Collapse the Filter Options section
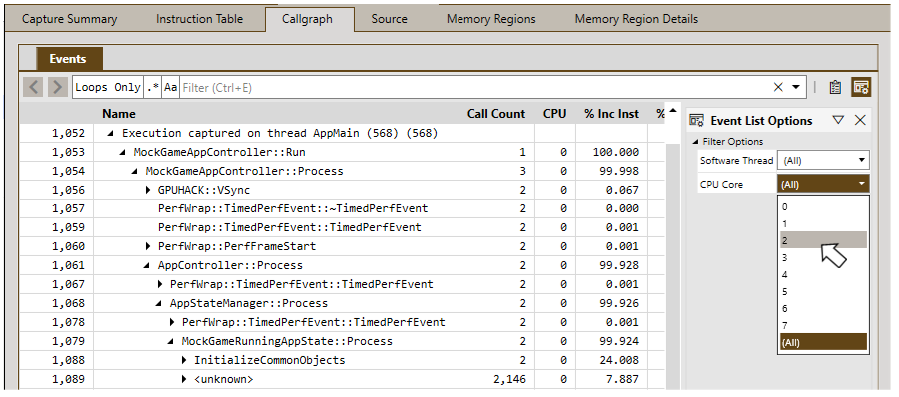Image resolution: width=899 pixels, height=397 pixels. pos(695,142)
